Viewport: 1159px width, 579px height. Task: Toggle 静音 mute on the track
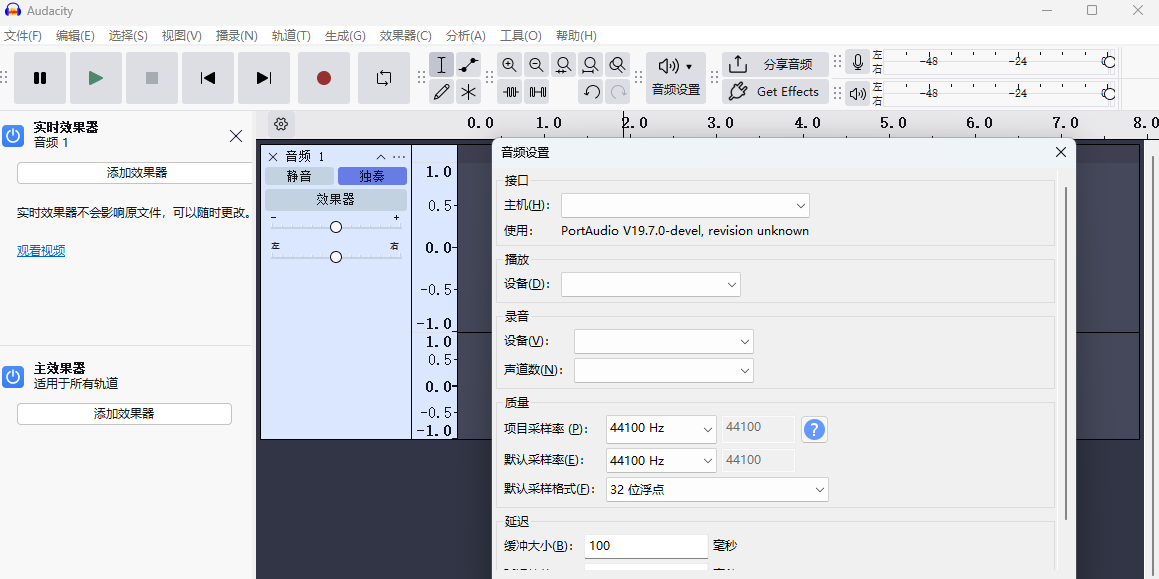pos(299,176)
